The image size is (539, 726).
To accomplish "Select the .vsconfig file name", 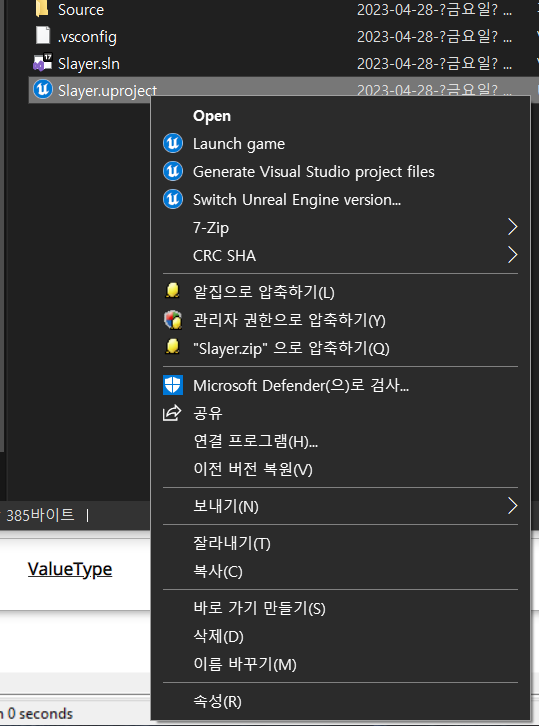I will coord(87,37).
